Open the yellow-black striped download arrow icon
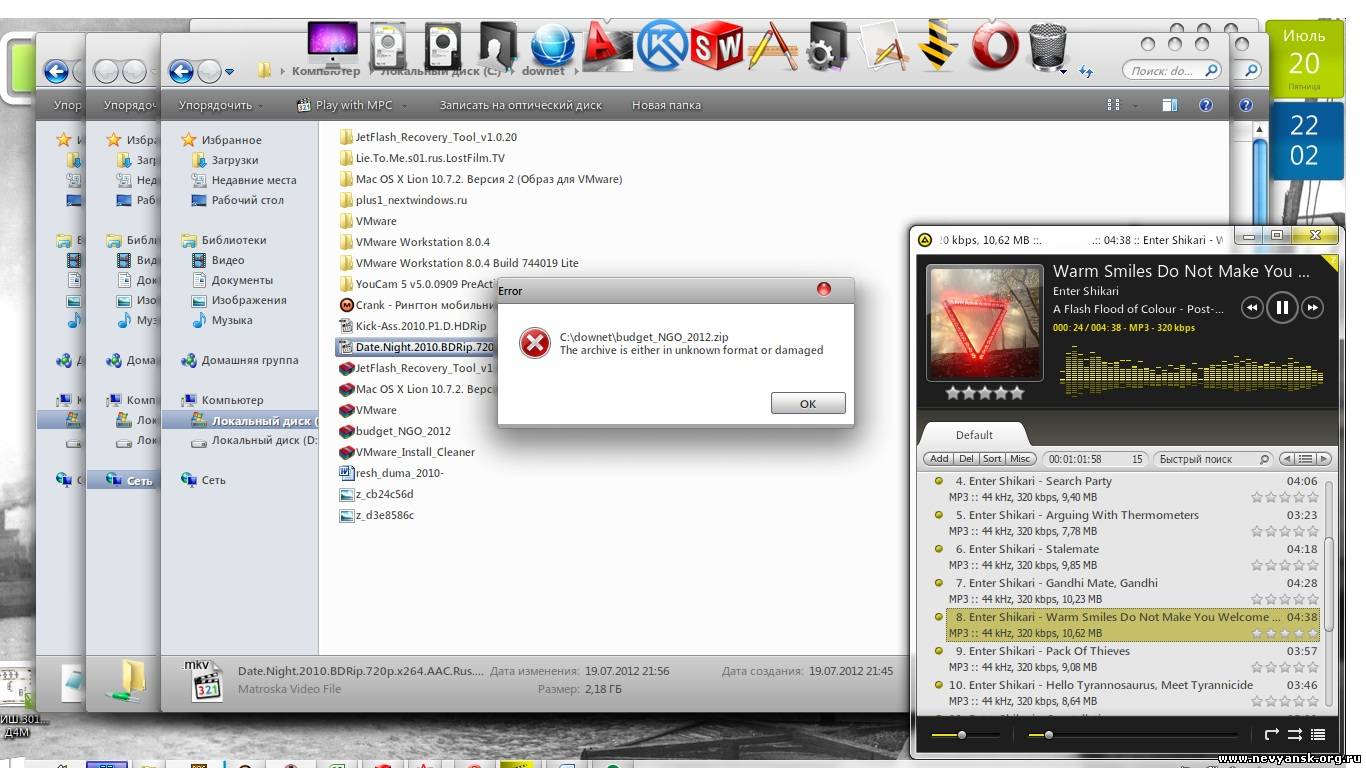The width and height of the screenshot is (1366, 768). 937,45
